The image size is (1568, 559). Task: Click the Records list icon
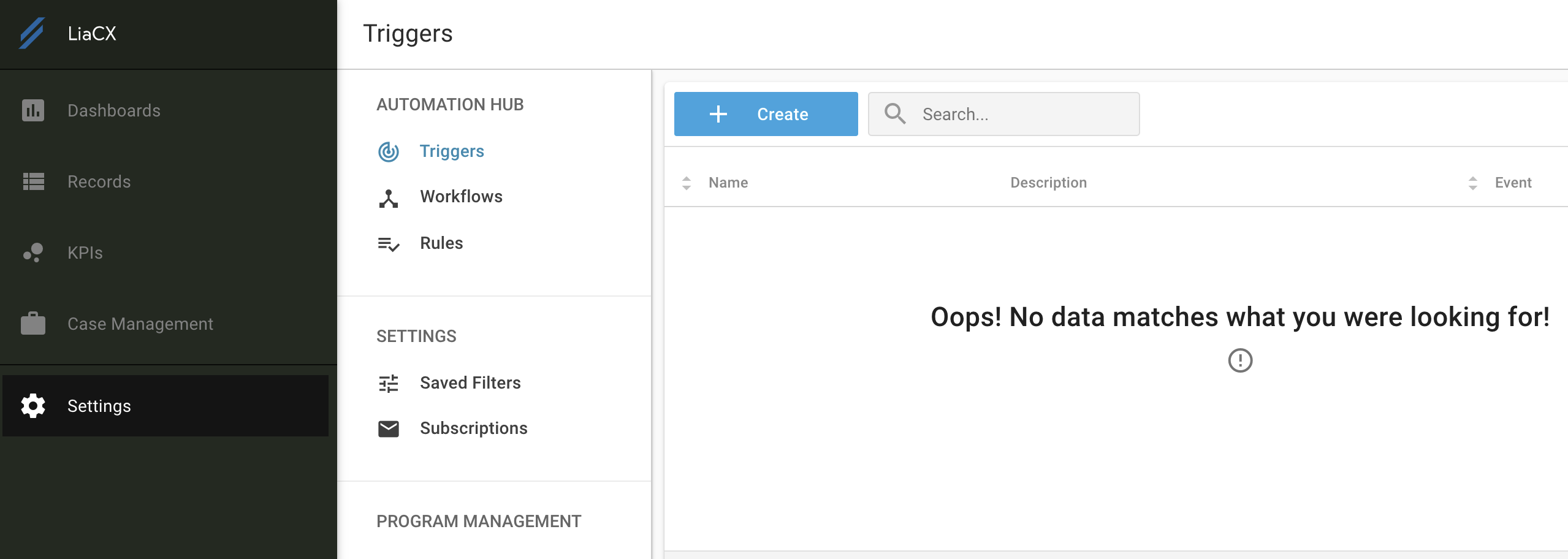coord(33,181)
